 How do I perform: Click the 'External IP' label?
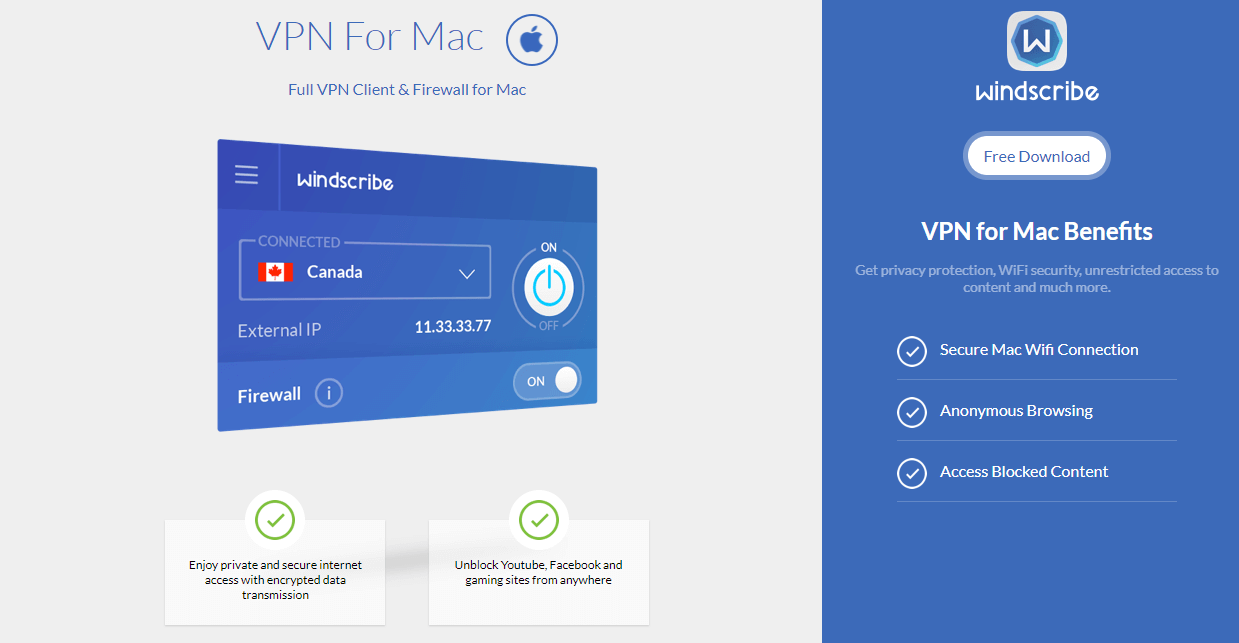click(x=279, y=330)
